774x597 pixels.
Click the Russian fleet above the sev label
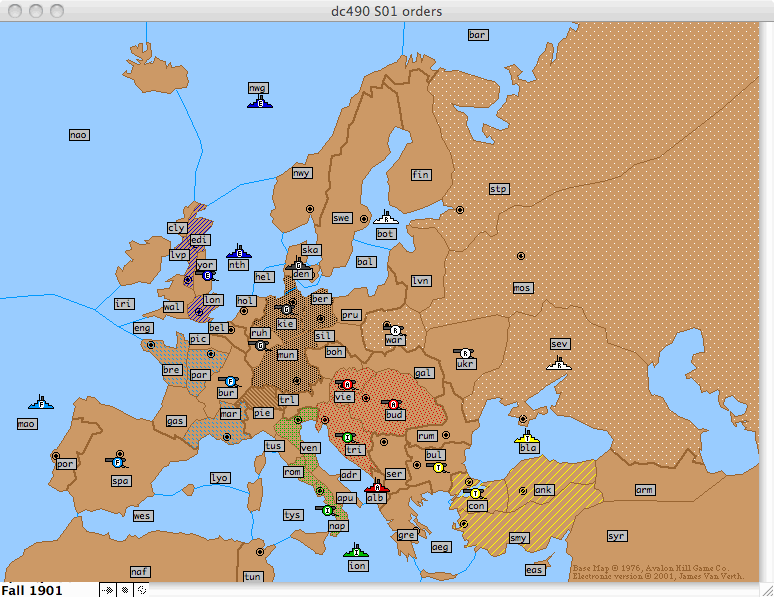coord(559,362)
